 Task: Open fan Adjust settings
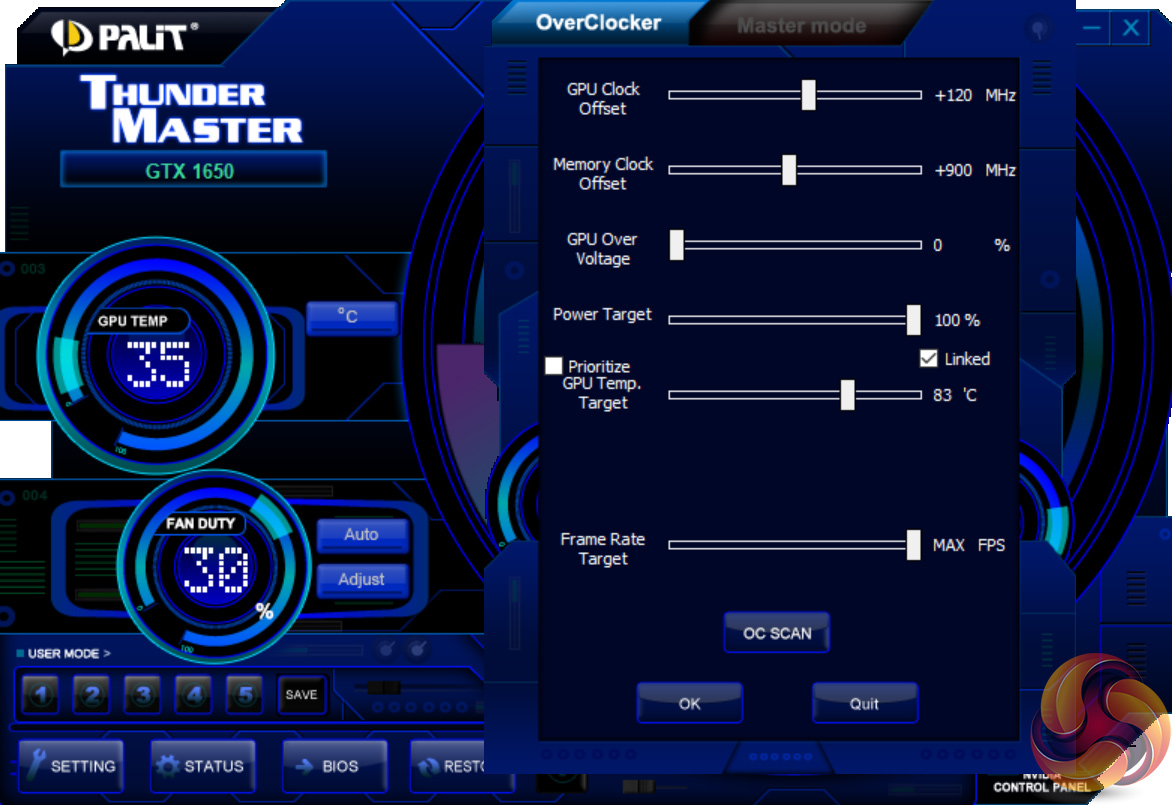(x=363, y=580)
